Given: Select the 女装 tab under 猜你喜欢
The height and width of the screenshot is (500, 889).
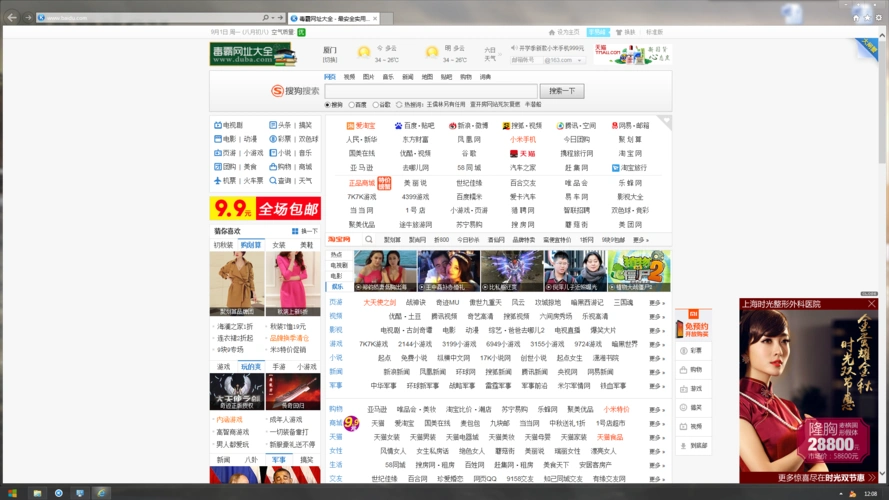Looking at the screenshot, I should [279, 245].
